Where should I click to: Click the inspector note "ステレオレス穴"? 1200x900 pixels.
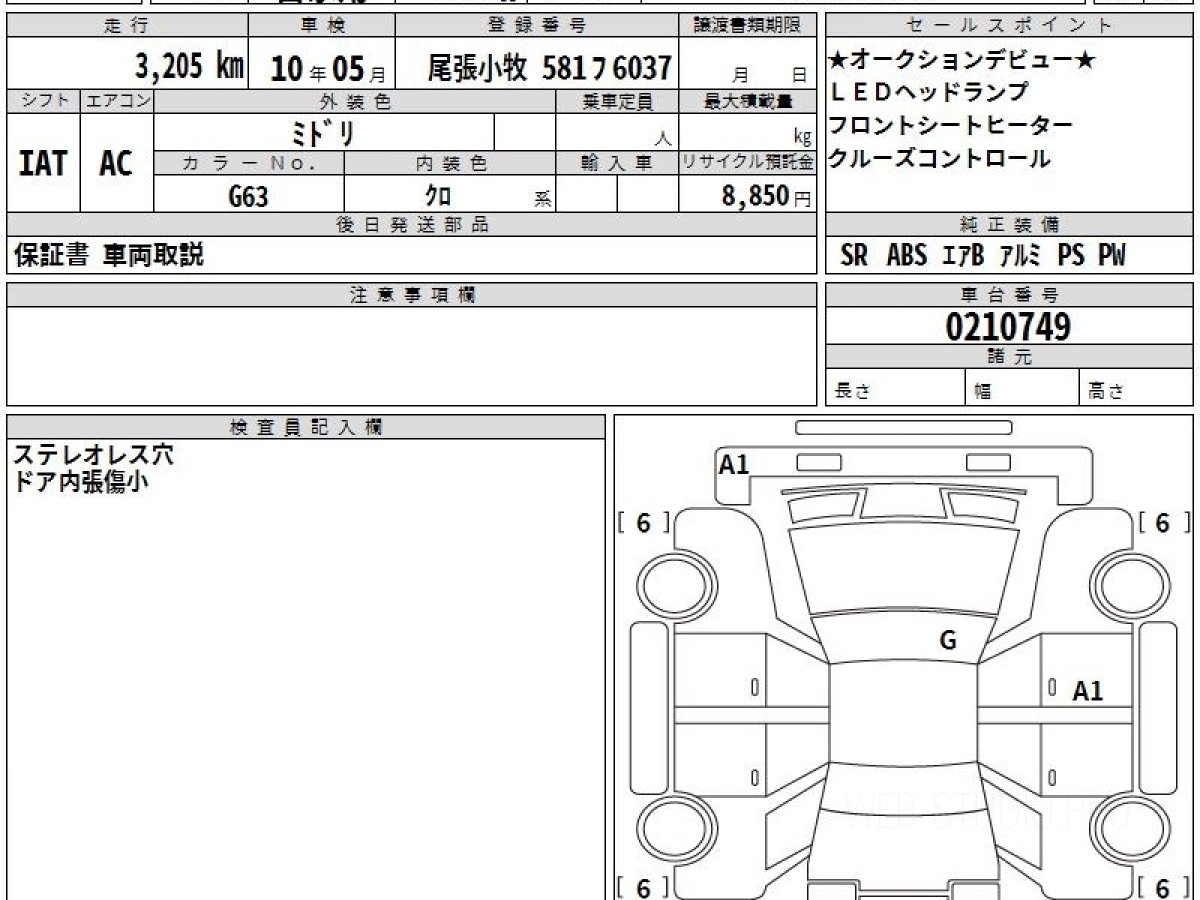tap(93, 455)
